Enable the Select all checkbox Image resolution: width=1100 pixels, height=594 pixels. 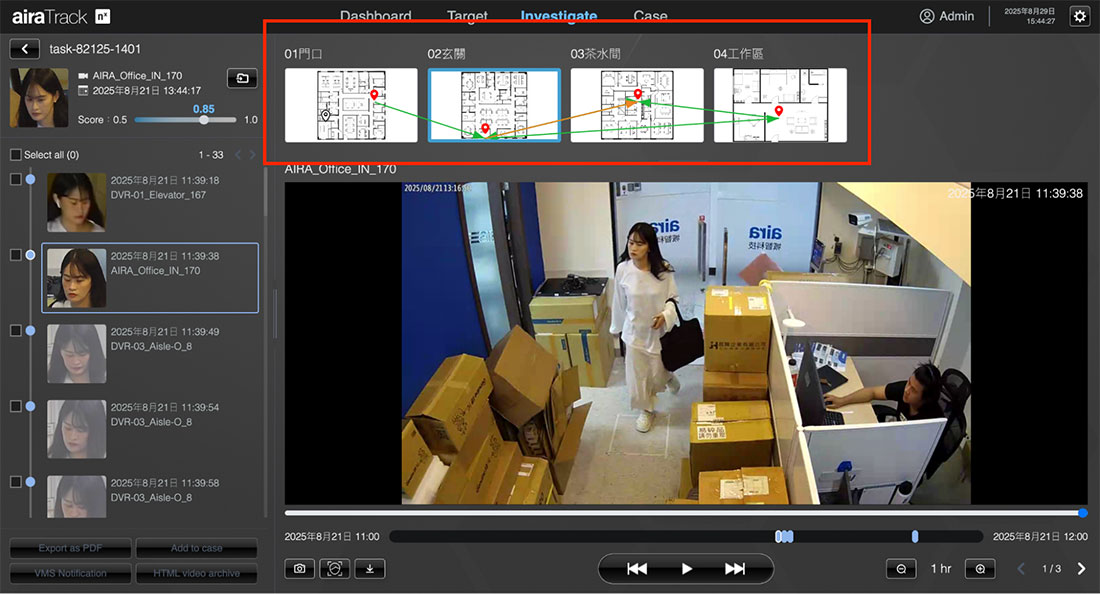[x=15, y=155]
